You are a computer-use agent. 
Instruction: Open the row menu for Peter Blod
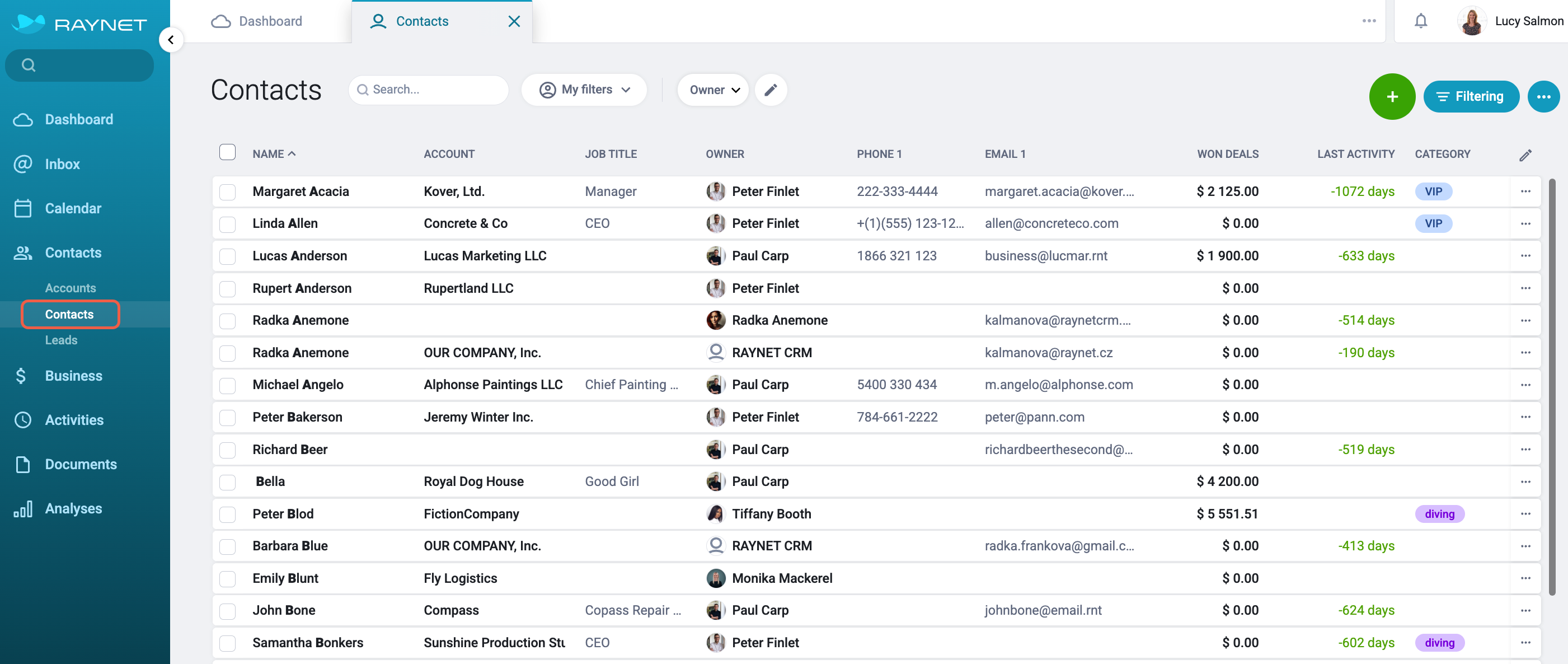1525,513
